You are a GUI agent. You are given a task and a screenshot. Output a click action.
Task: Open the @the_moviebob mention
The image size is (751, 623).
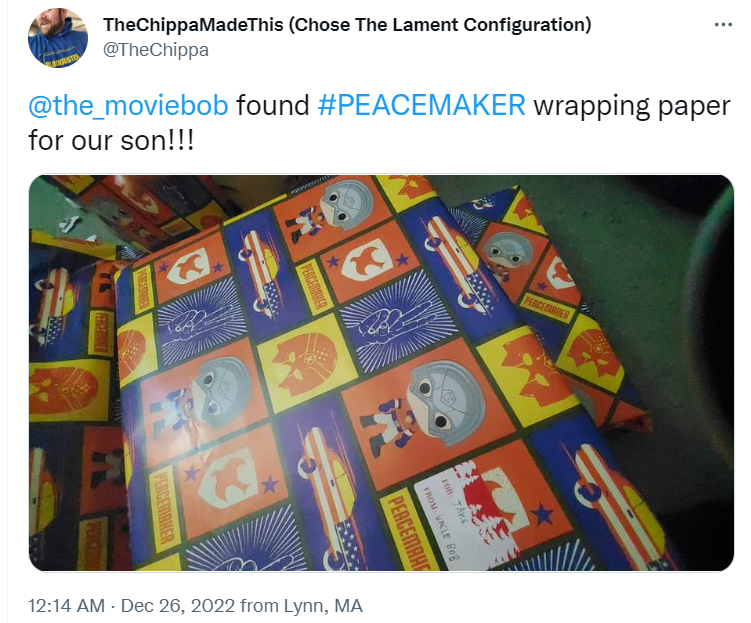[128, 105]
